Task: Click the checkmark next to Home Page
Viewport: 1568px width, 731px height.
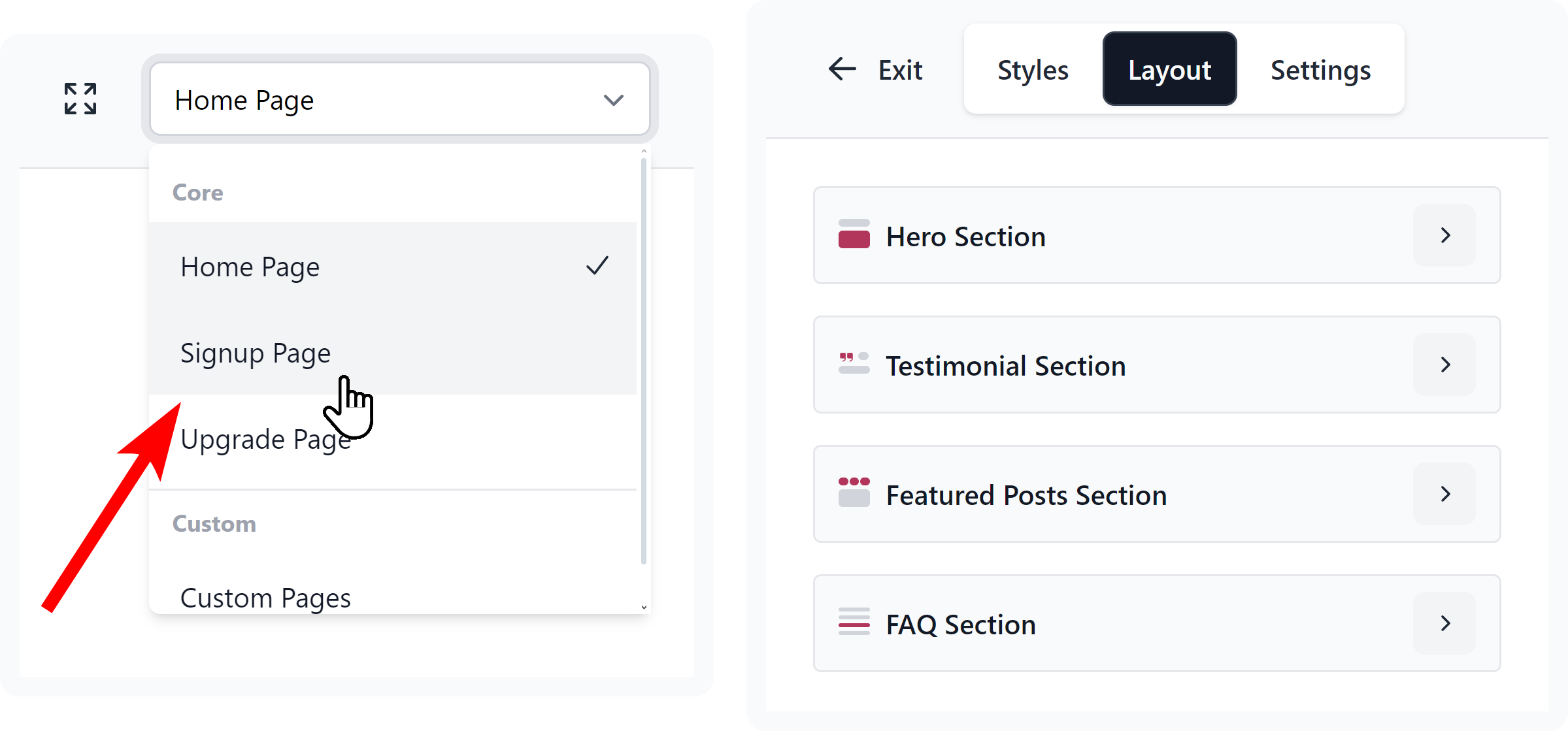Action: tap(597, 266)
